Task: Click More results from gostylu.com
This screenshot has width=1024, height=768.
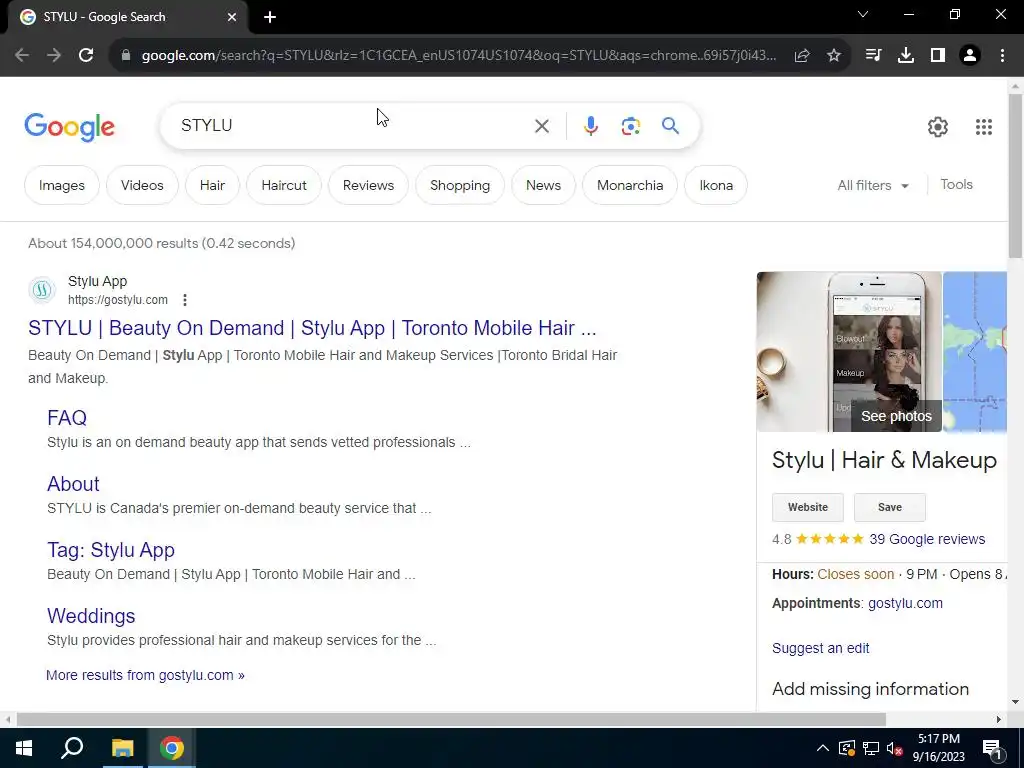Action: [145, 675]
